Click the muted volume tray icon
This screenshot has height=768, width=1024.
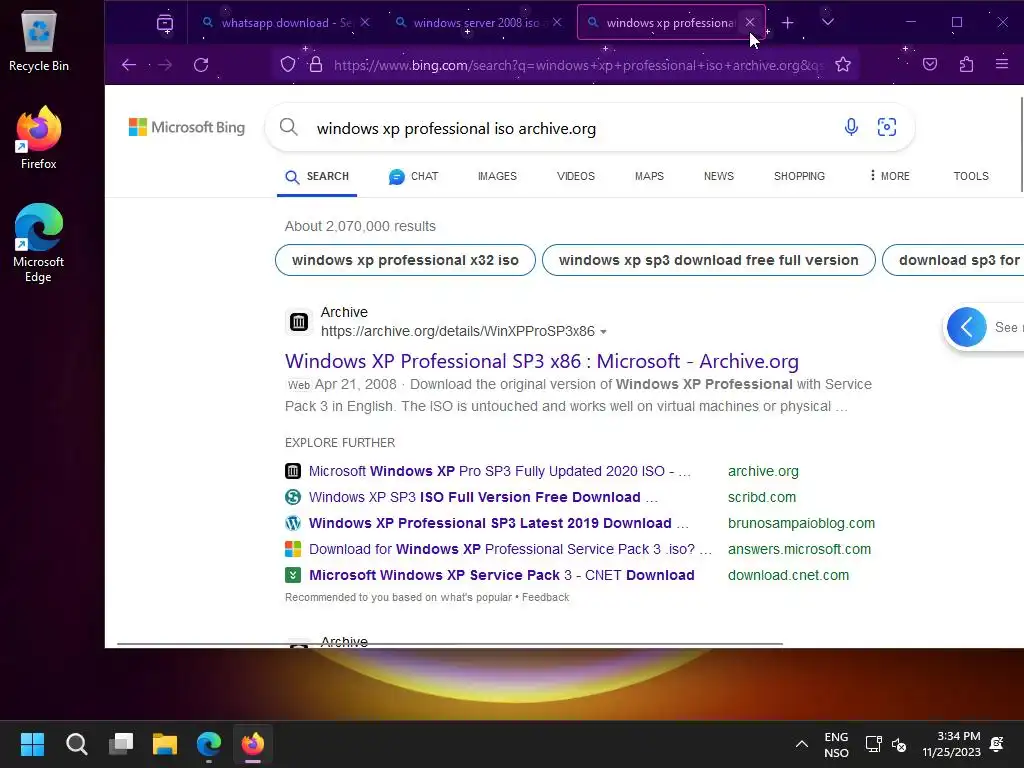pos(899,744)
